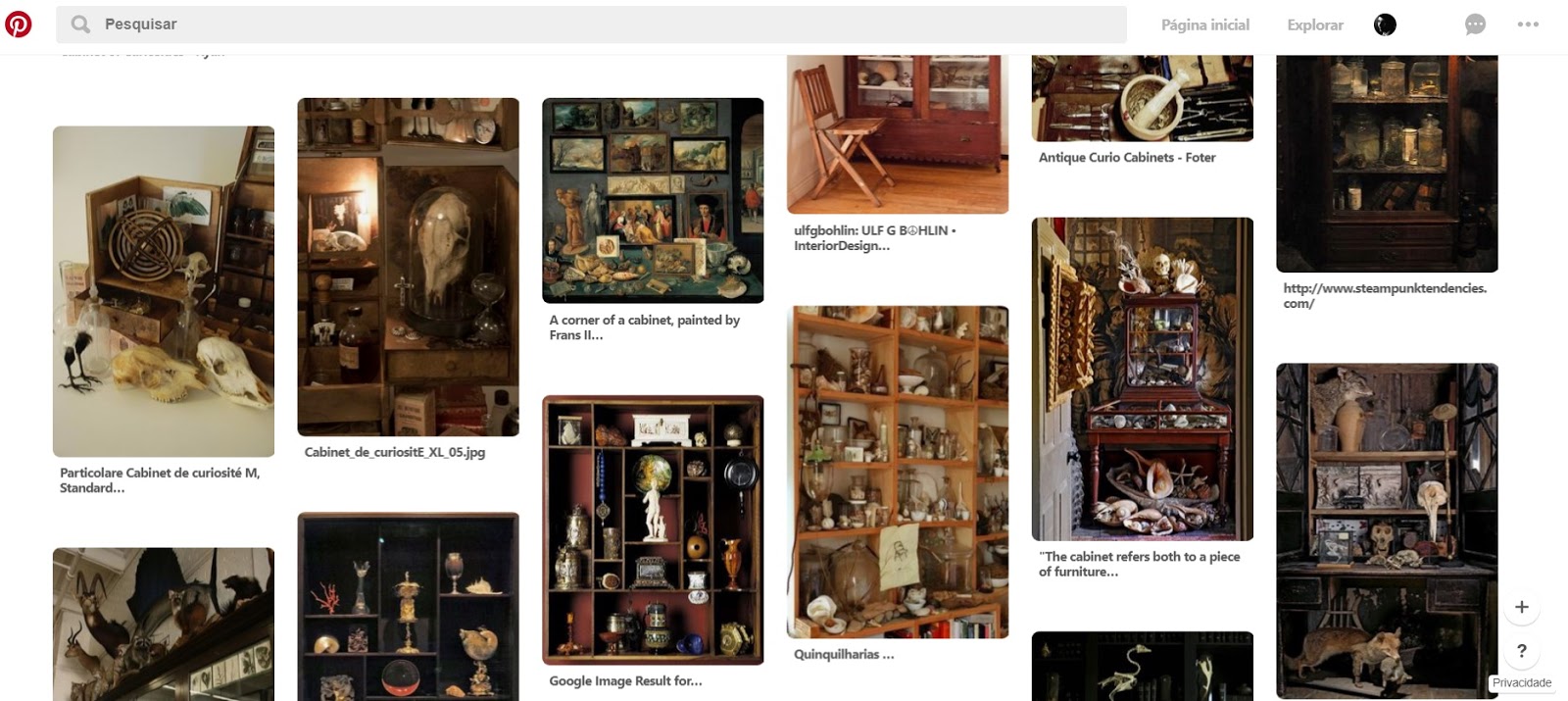Open the steampunktendencies.com link caption
1568x701 pixels.
click(1385, 296)
